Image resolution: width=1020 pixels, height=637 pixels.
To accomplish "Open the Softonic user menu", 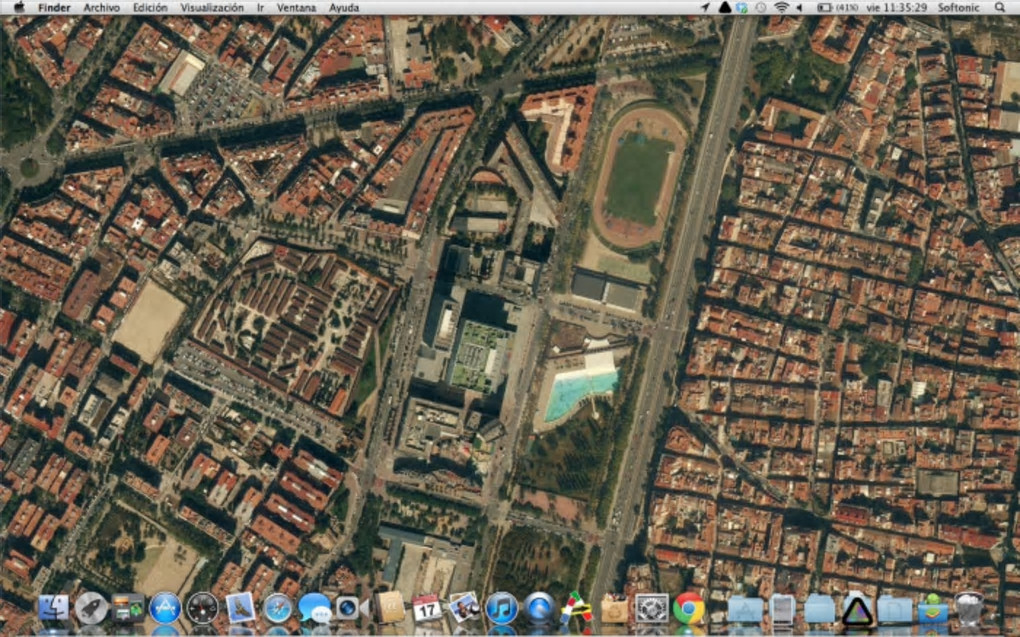I will point(958,8).
